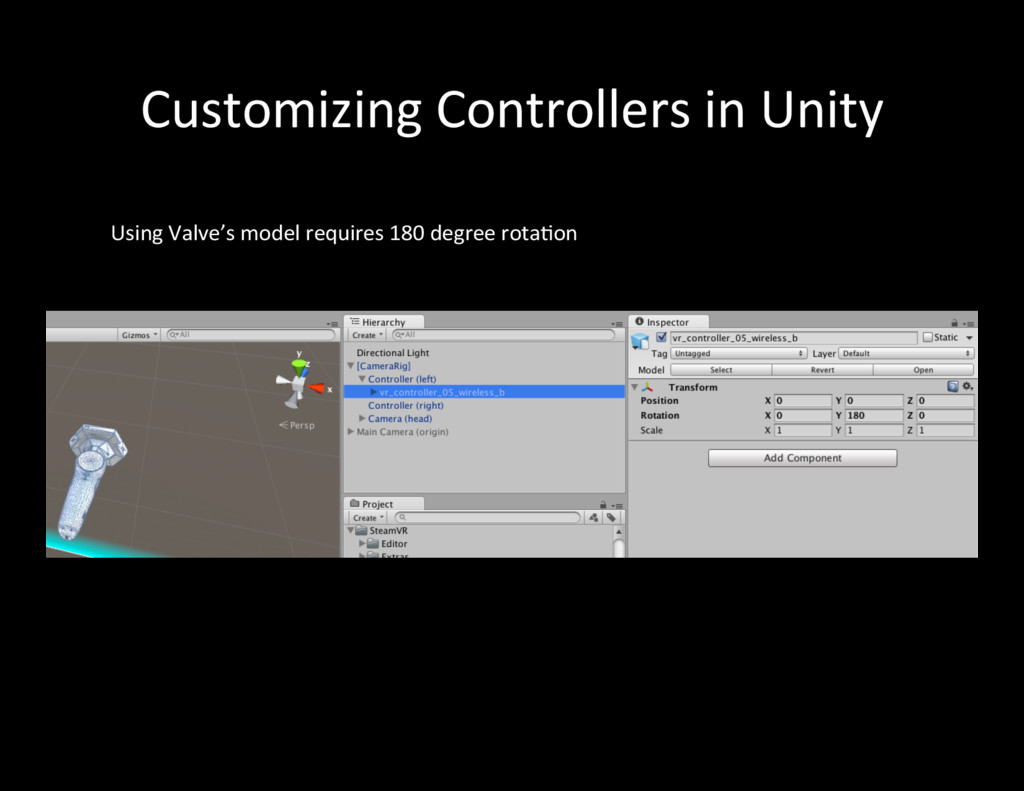Toggle Persp projection label in Scene view
This screenshot has width=1024, height=791.
coord(296,425)
